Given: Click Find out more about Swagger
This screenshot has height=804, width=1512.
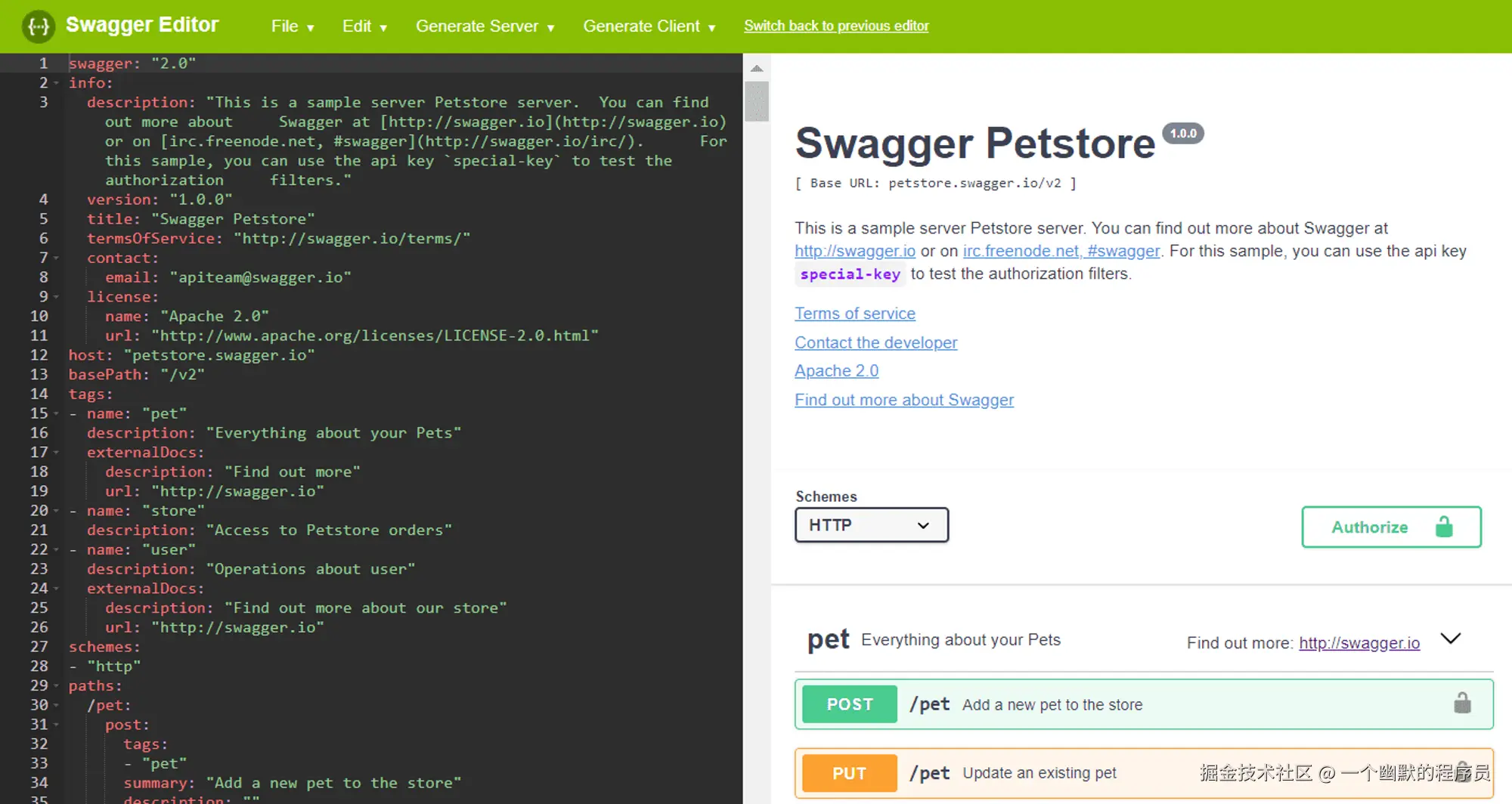Looking at the screenshot, I should [904, 400].
